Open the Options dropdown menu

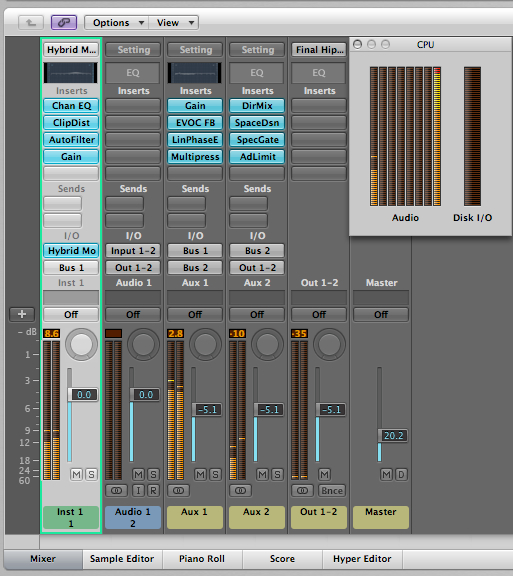[x=117, y=22]
